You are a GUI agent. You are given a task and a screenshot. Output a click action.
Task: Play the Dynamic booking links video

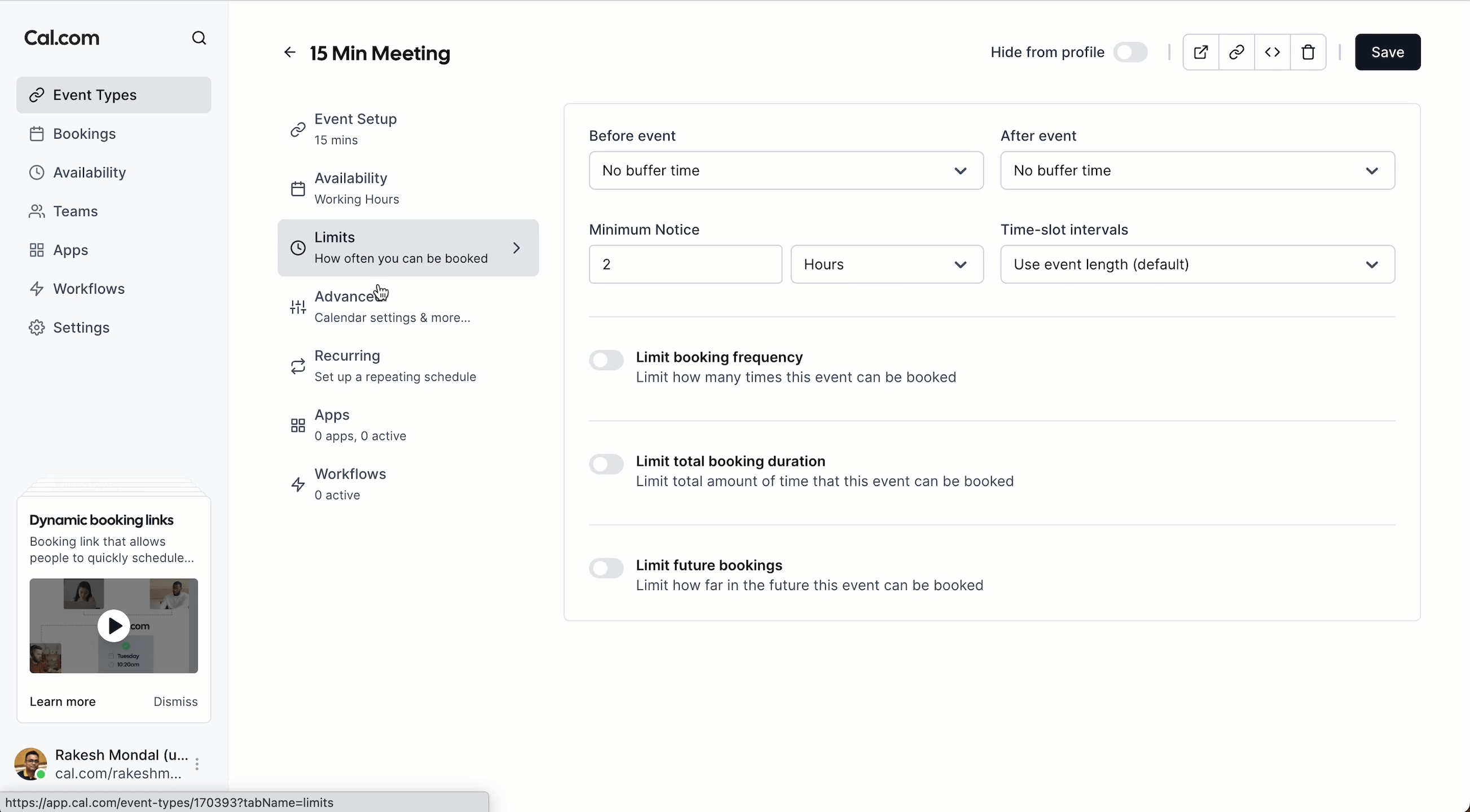tap(113, 626)
